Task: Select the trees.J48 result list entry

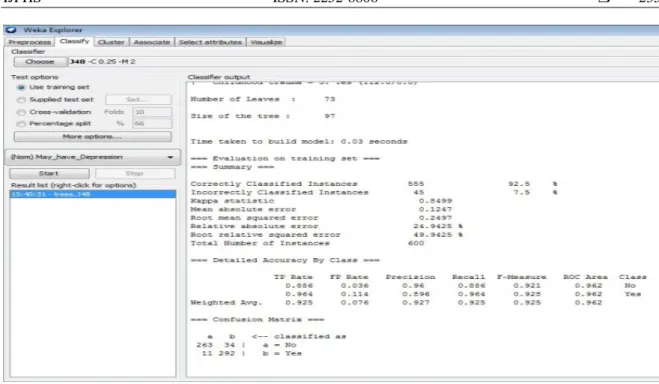Action: 92,194
